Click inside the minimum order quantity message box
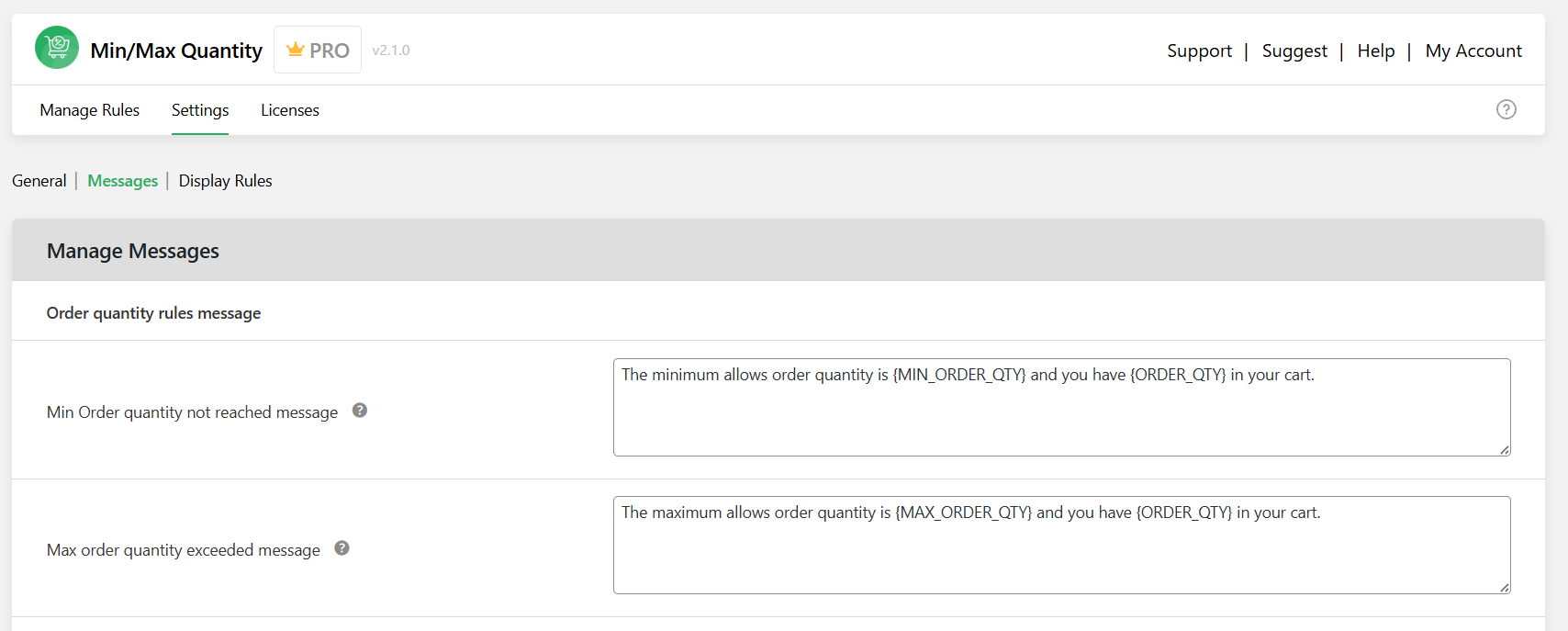Viewport: 1568px width, 631px height. tap(1061, 407)
